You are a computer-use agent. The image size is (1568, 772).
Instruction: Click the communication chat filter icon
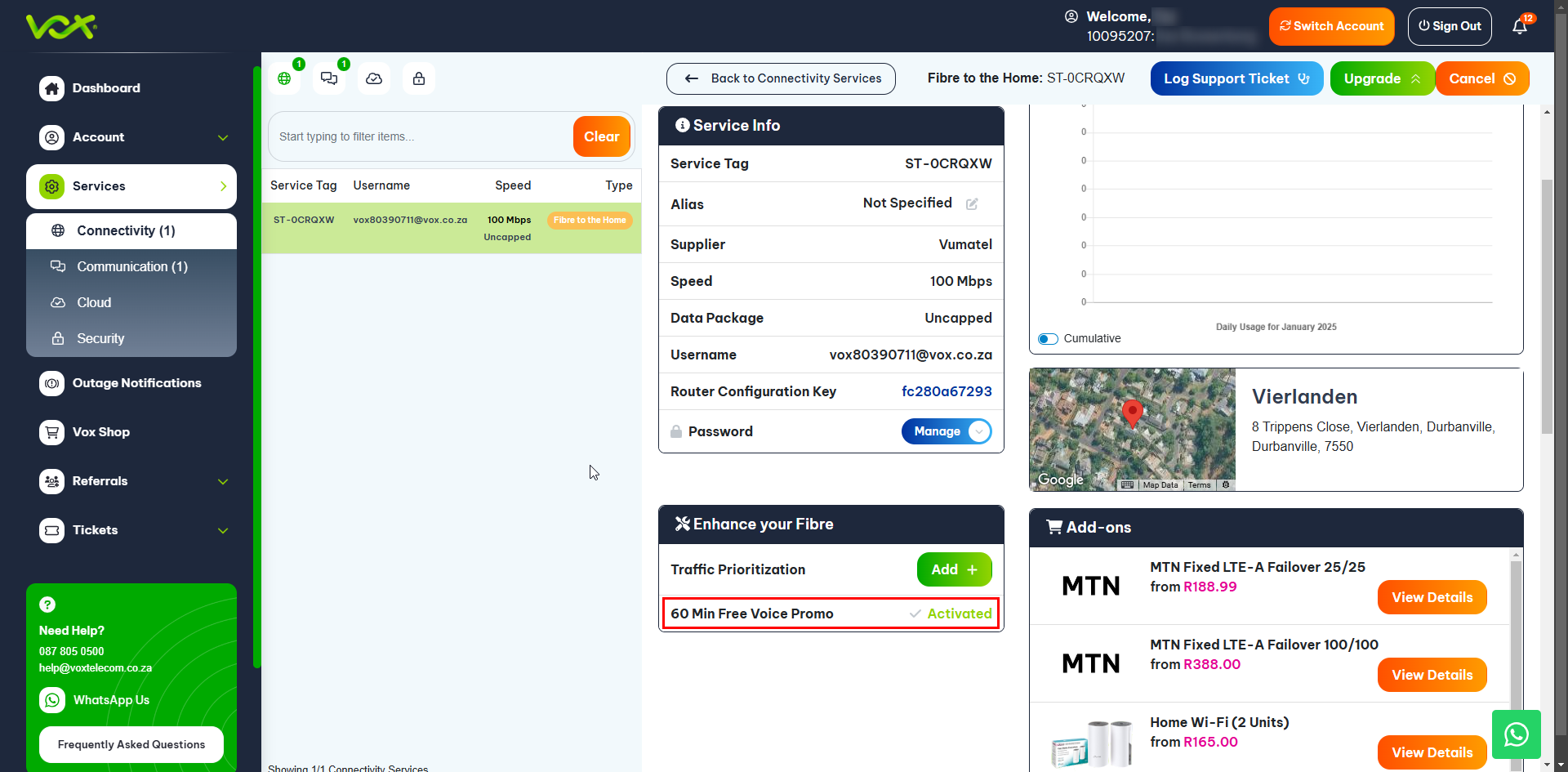click(x=329, y=79)
